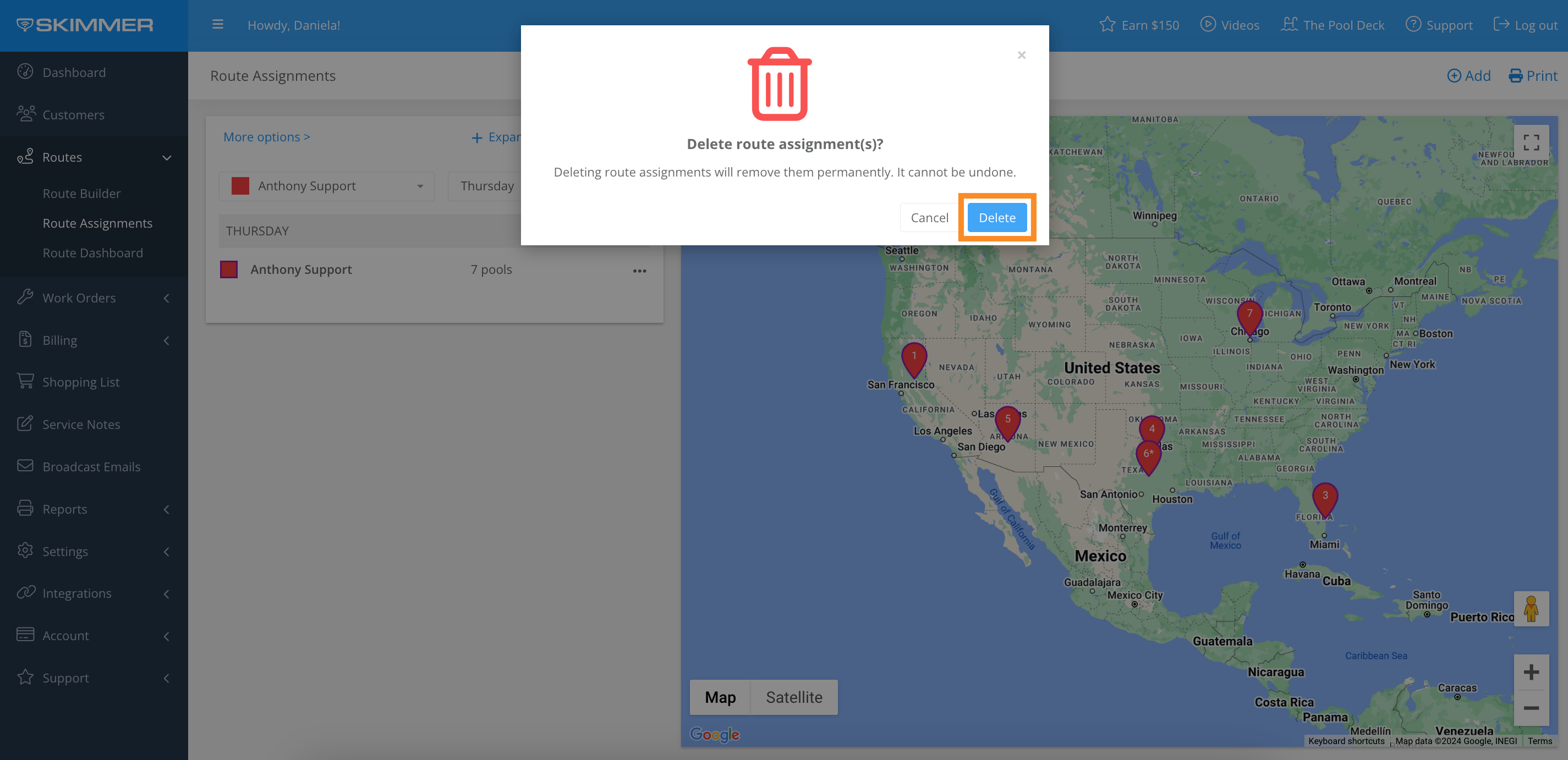The image size is (1568, 760).
Task: Click the sidebar Support star icon
Action: [x=25, y=676]
